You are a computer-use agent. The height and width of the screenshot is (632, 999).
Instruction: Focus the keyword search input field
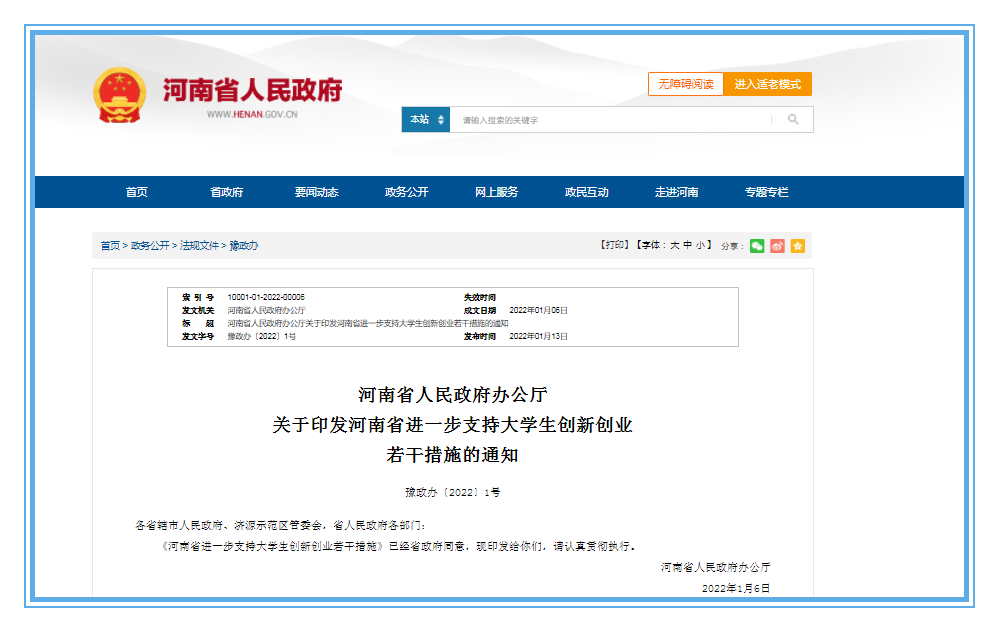point(610,120)
